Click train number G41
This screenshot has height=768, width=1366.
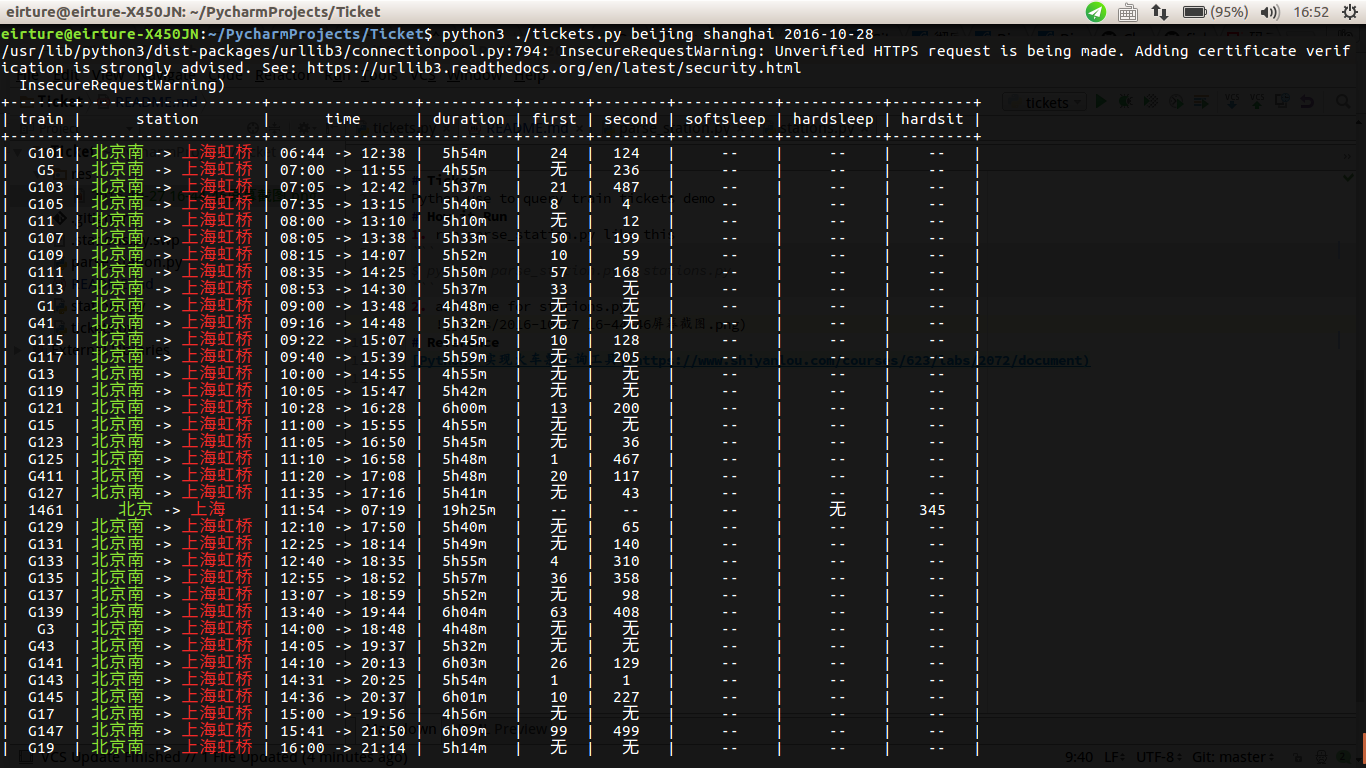[x=41, y=323]
